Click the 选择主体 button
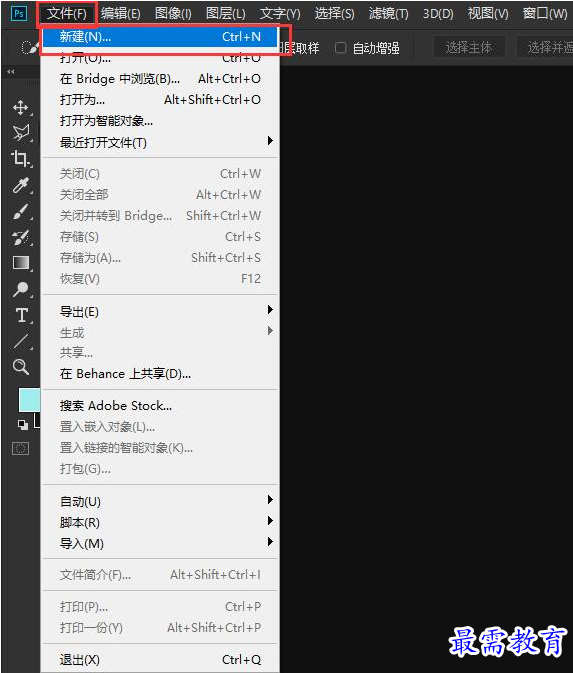Viewport: 573px width, 673px height. tap(469, 47)
